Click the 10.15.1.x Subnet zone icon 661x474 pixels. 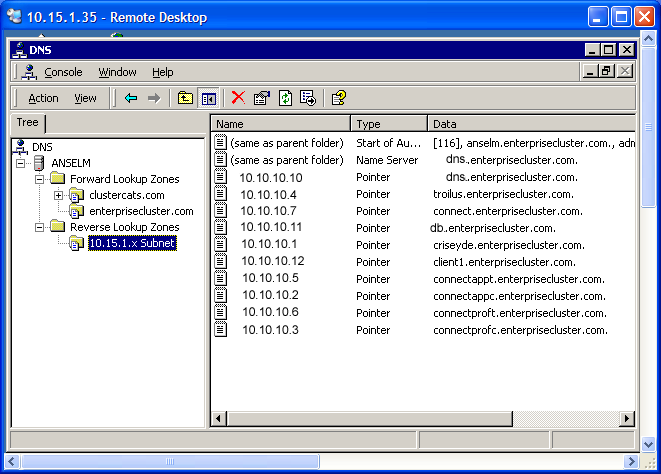coord(77,243)
